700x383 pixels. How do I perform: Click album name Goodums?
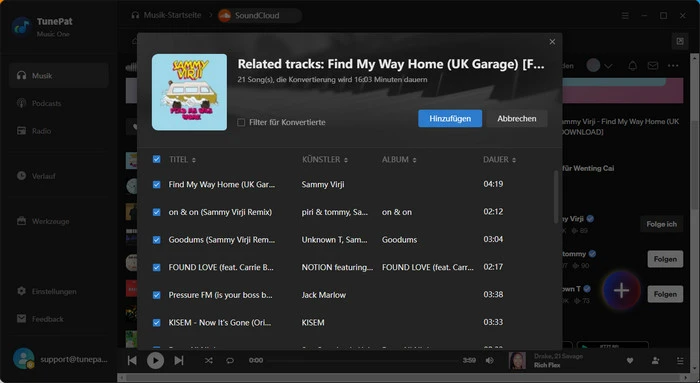click(400, 240)
